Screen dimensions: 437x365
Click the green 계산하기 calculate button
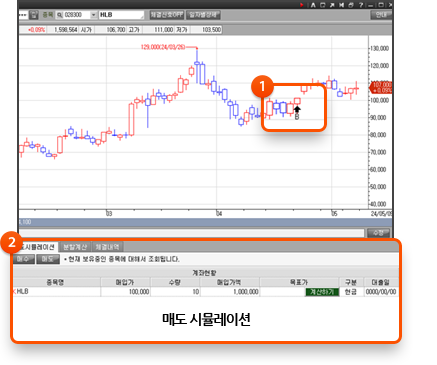(322, 292)
